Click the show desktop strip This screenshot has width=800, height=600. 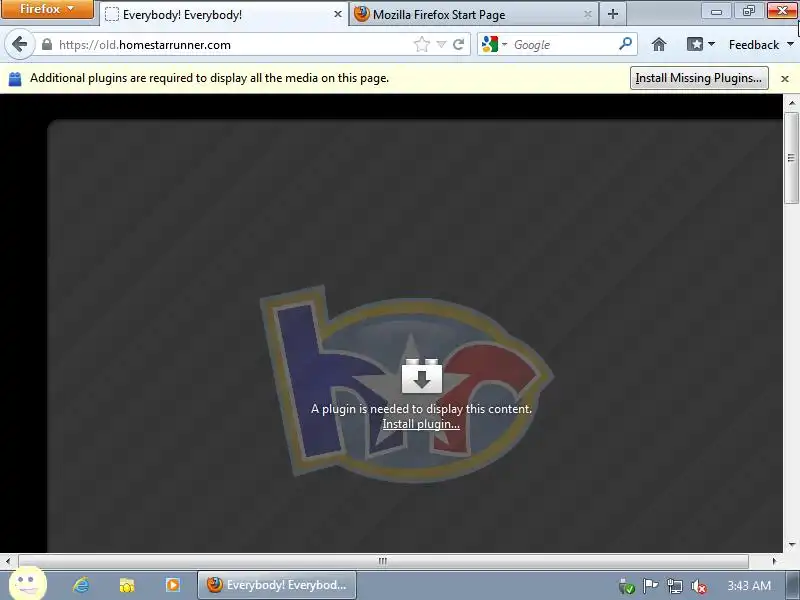(793, 585)
